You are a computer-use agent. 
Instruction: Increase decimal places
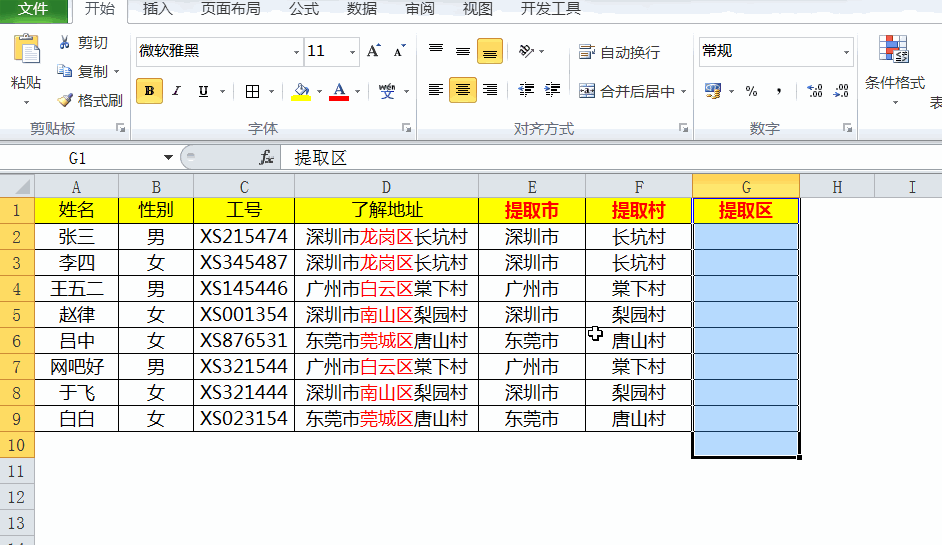[815, 91]
